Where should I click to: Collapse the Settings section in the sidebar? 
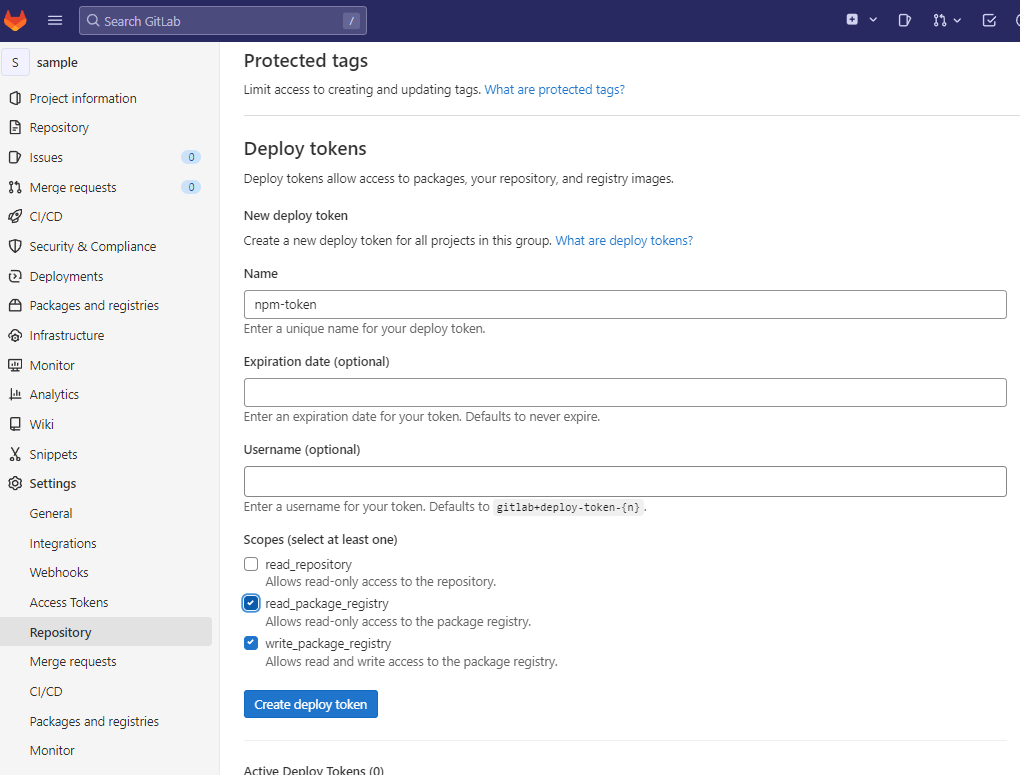point(54,483)
